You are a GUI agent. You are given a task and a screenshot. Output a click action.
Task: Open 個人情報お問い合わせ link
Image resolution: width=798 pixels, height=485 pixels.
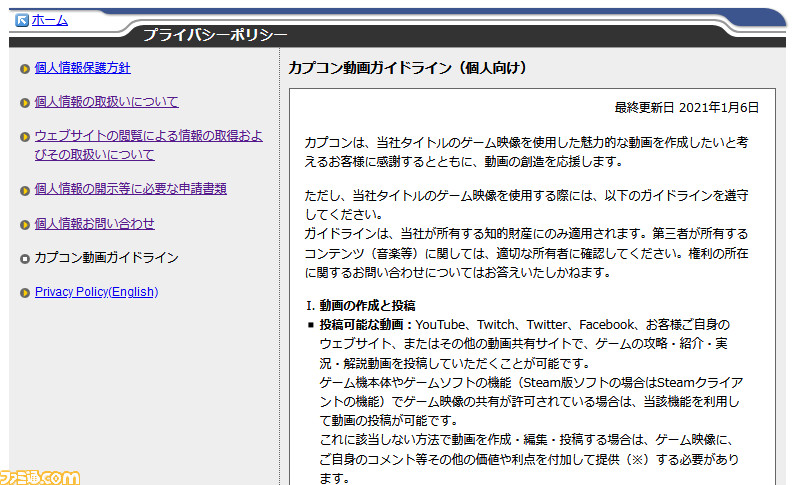[x=95, y=223]
